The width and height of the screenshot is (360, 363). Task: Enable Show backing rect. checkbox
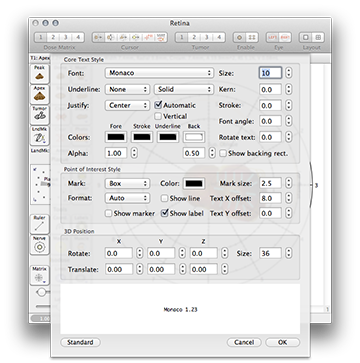point(223,153)
